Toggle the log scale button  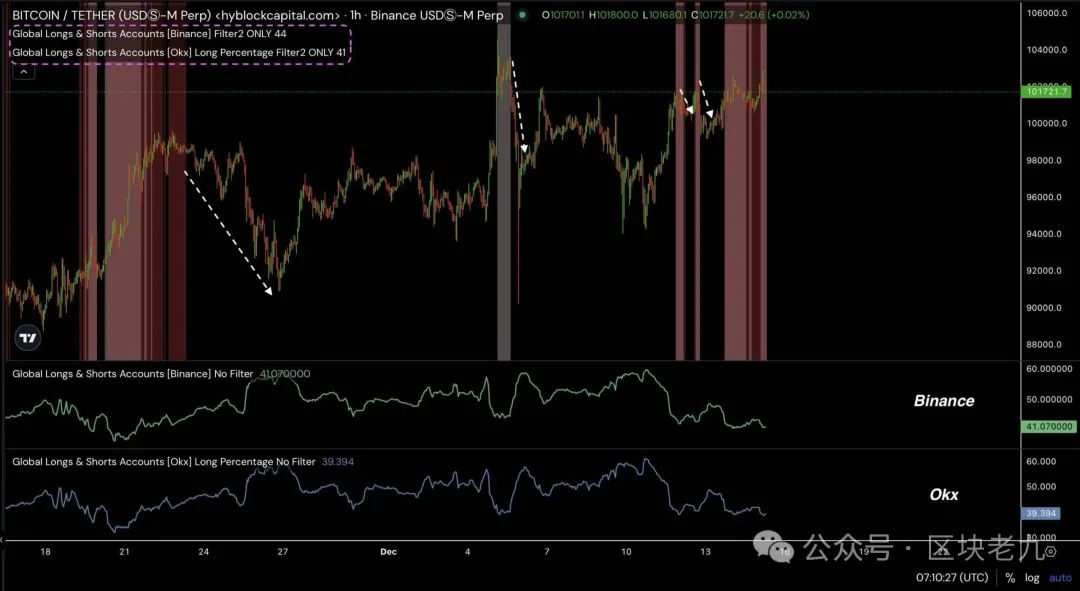[1031, 577]
